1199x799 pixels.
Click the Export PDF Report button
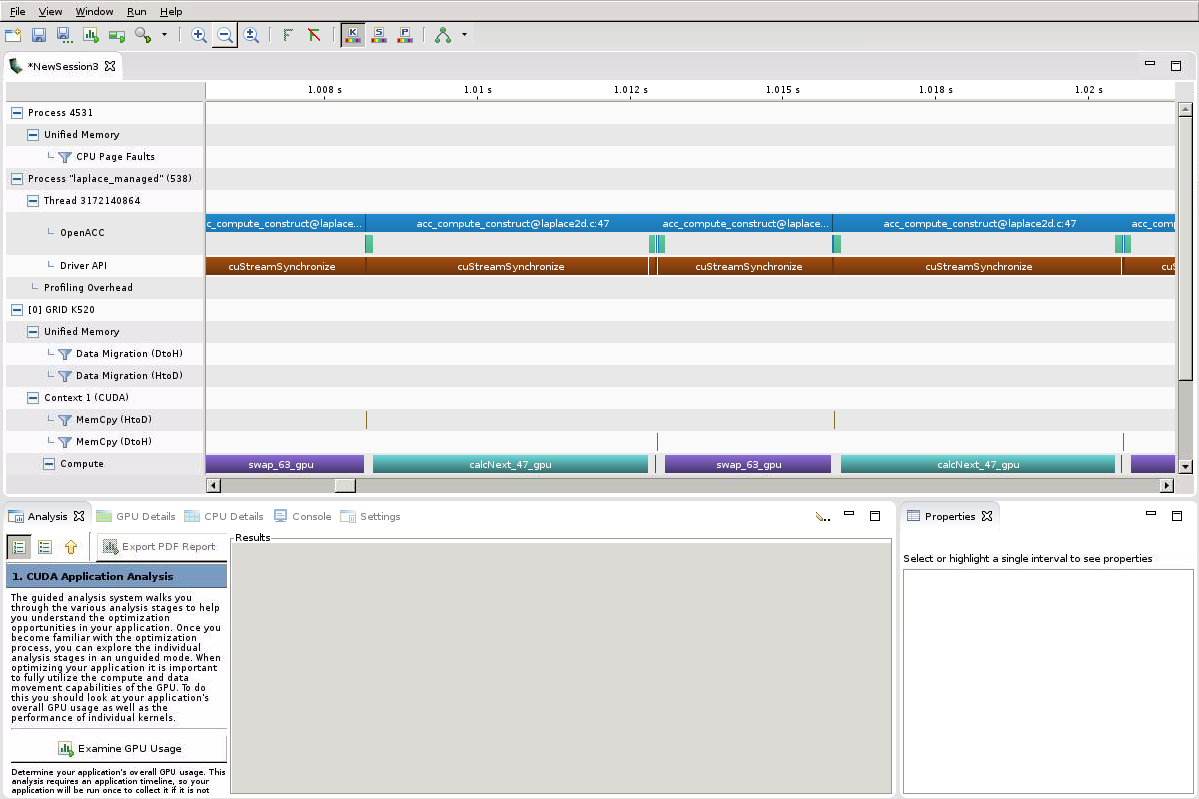click(x=159, y=547)
